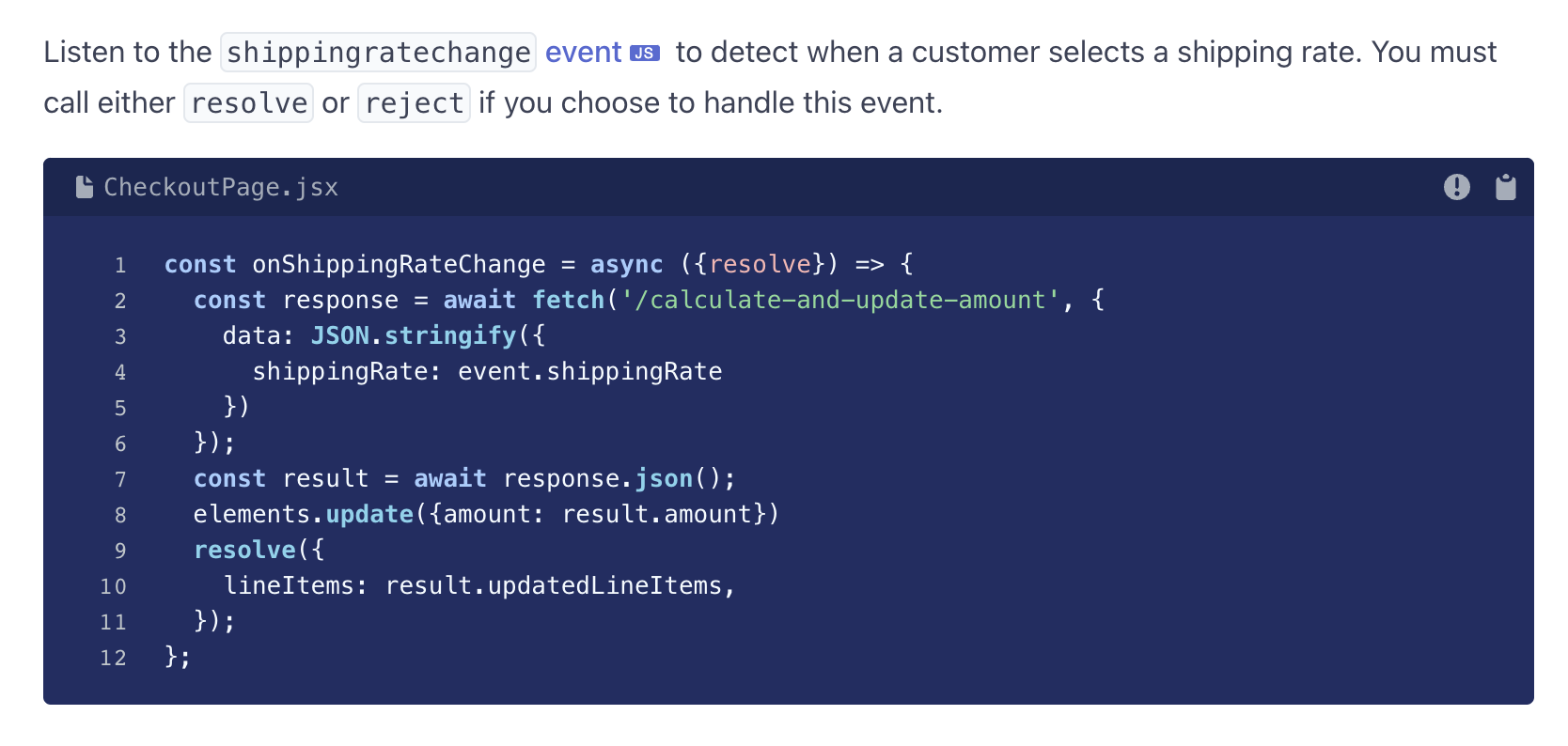Screen dimensions: 1568x746
Task: Click the CheckoutPage.jsx filename label
Action: 221,187
